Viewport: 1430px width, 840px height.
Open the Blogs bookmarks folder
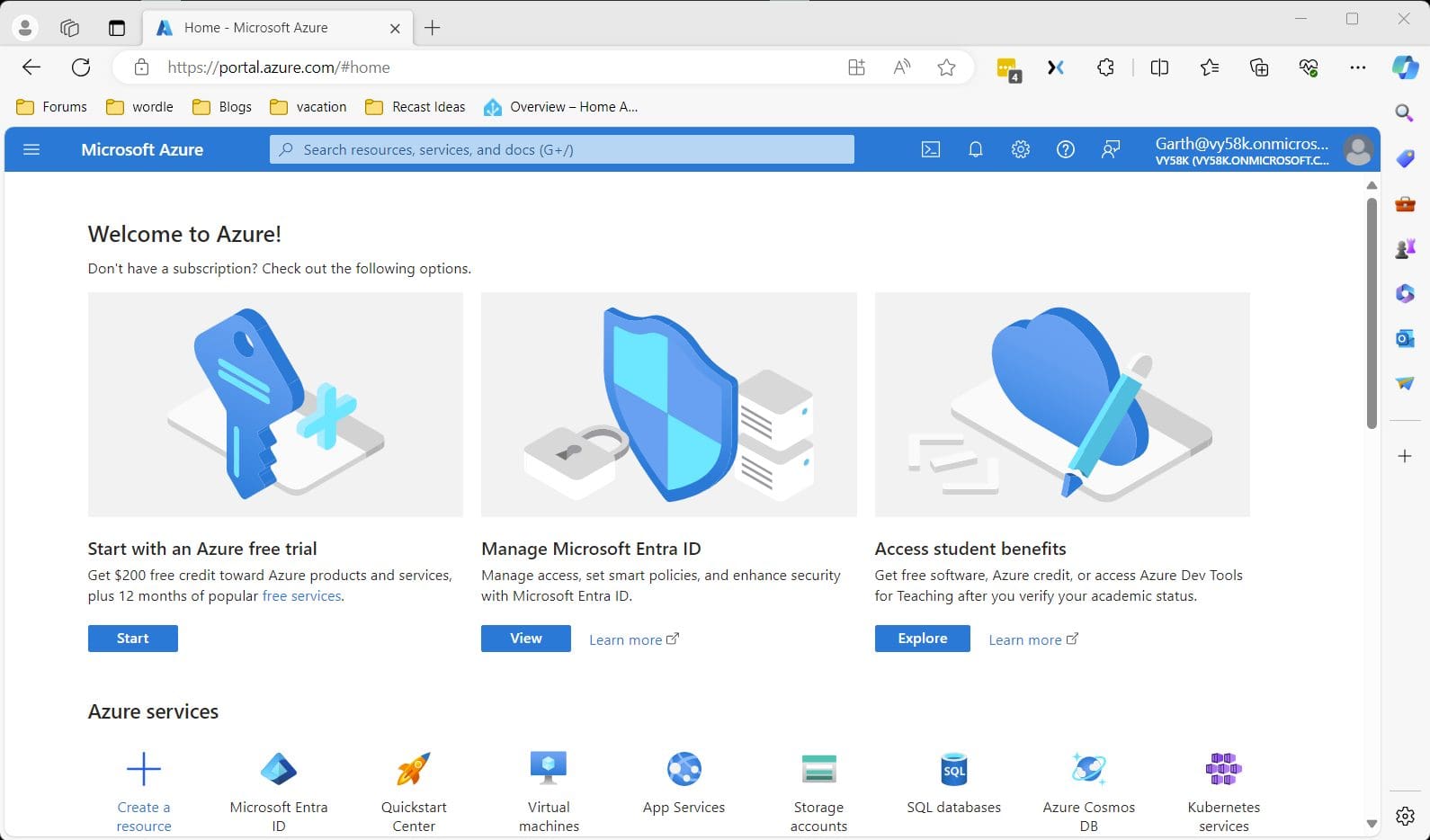pyautogui.click(x=222, y=107)
